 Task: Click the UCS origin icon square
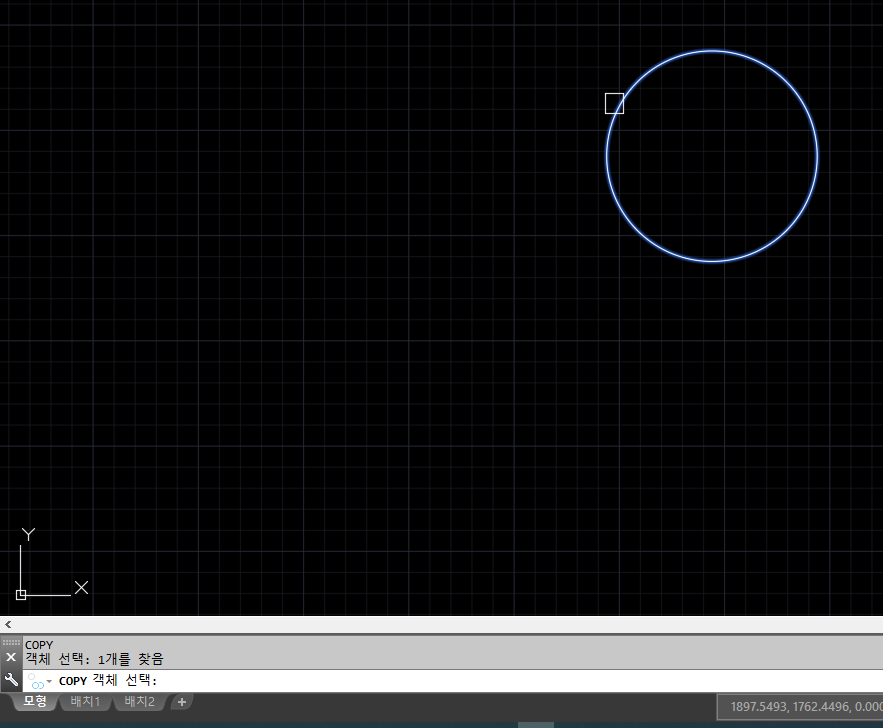point(21,595)
